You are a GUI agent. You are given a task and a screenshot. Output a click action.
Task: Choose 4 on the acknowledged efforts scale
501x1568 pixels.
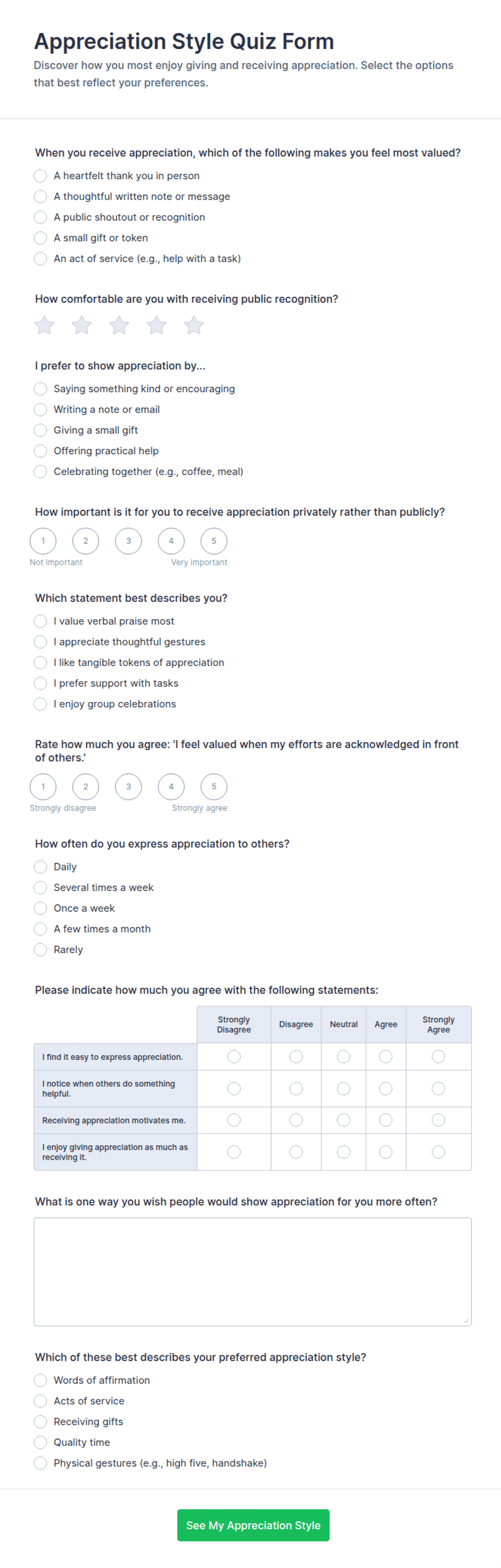(x=171, y=787)
